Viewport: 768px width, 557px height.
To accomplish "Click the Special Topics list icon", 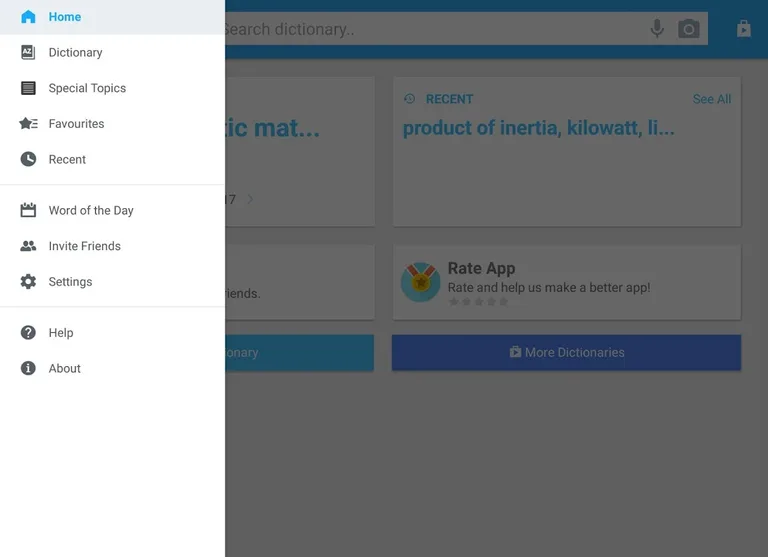I will coord(28,88).
